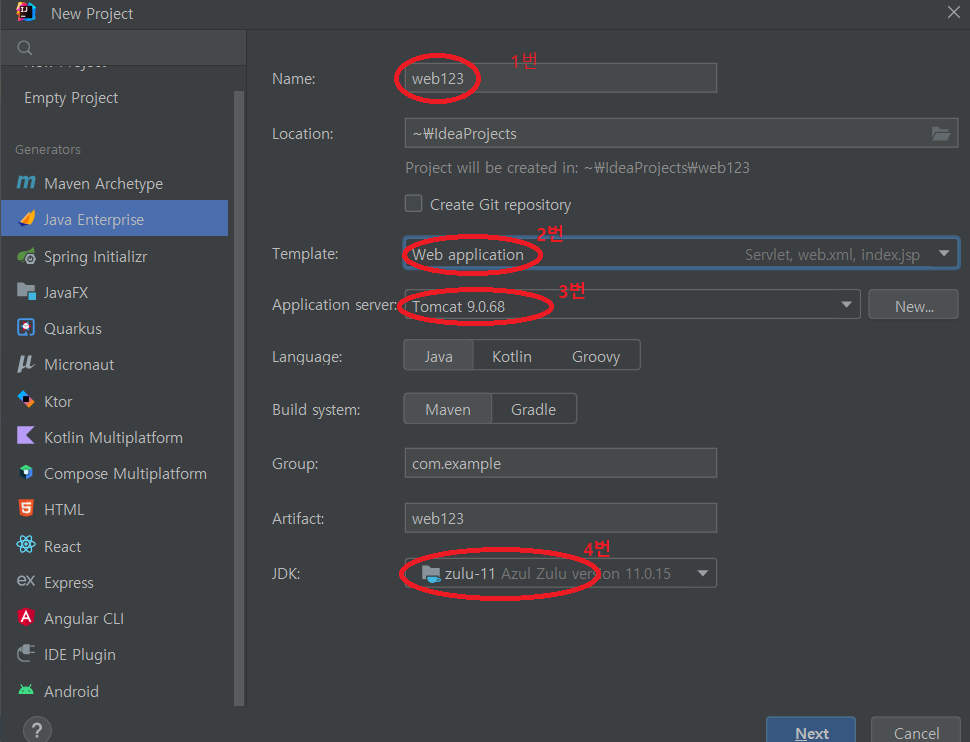Enable Create Git repository checkbox

[x=413, y=204]
